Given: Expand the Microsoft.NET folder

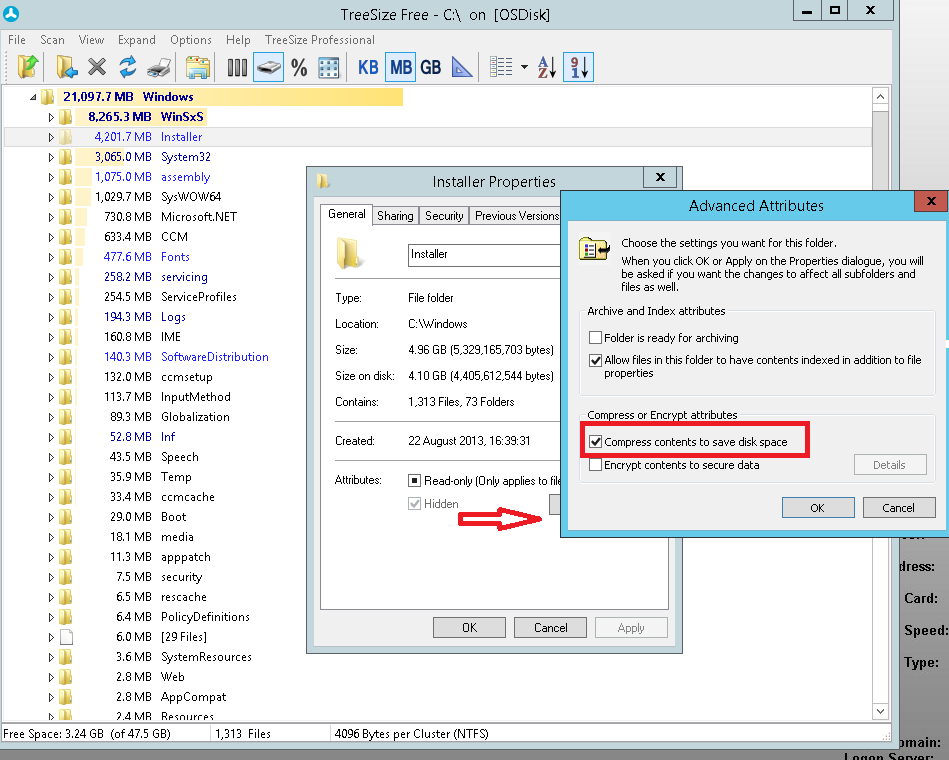Looking at the screenshot, I should coord(51,217).
